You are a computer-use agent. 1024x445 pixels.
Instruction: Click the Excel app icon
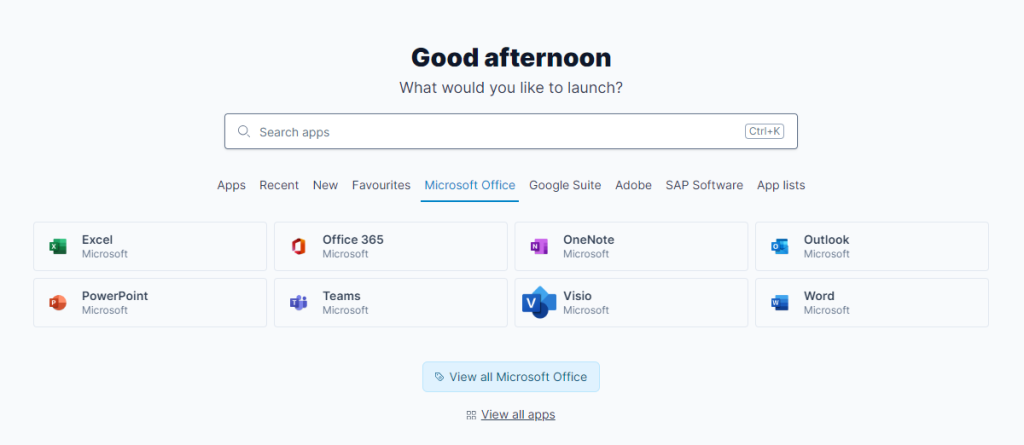(58, 246)
